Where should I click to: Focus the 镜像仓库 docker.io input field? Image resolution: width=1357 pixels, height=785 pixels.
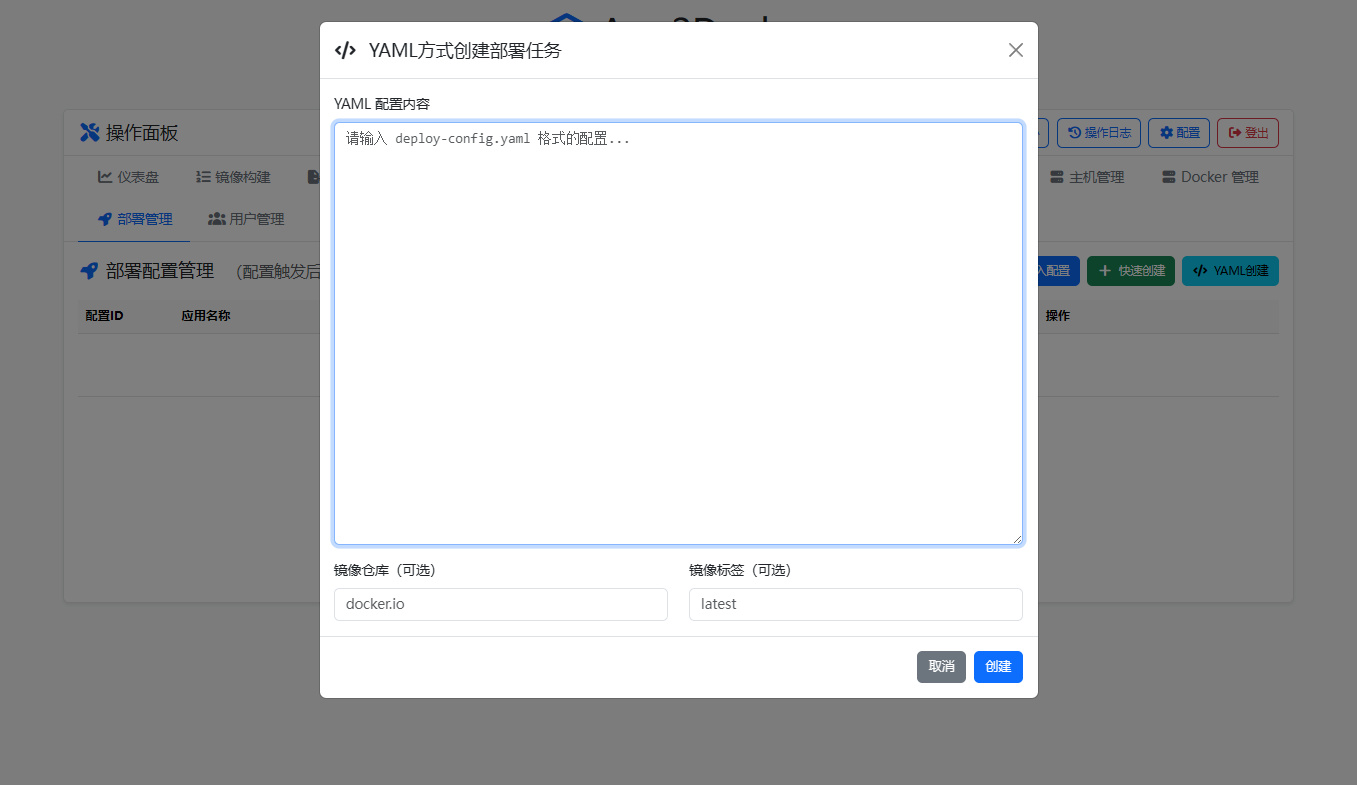tap(500, 604)
